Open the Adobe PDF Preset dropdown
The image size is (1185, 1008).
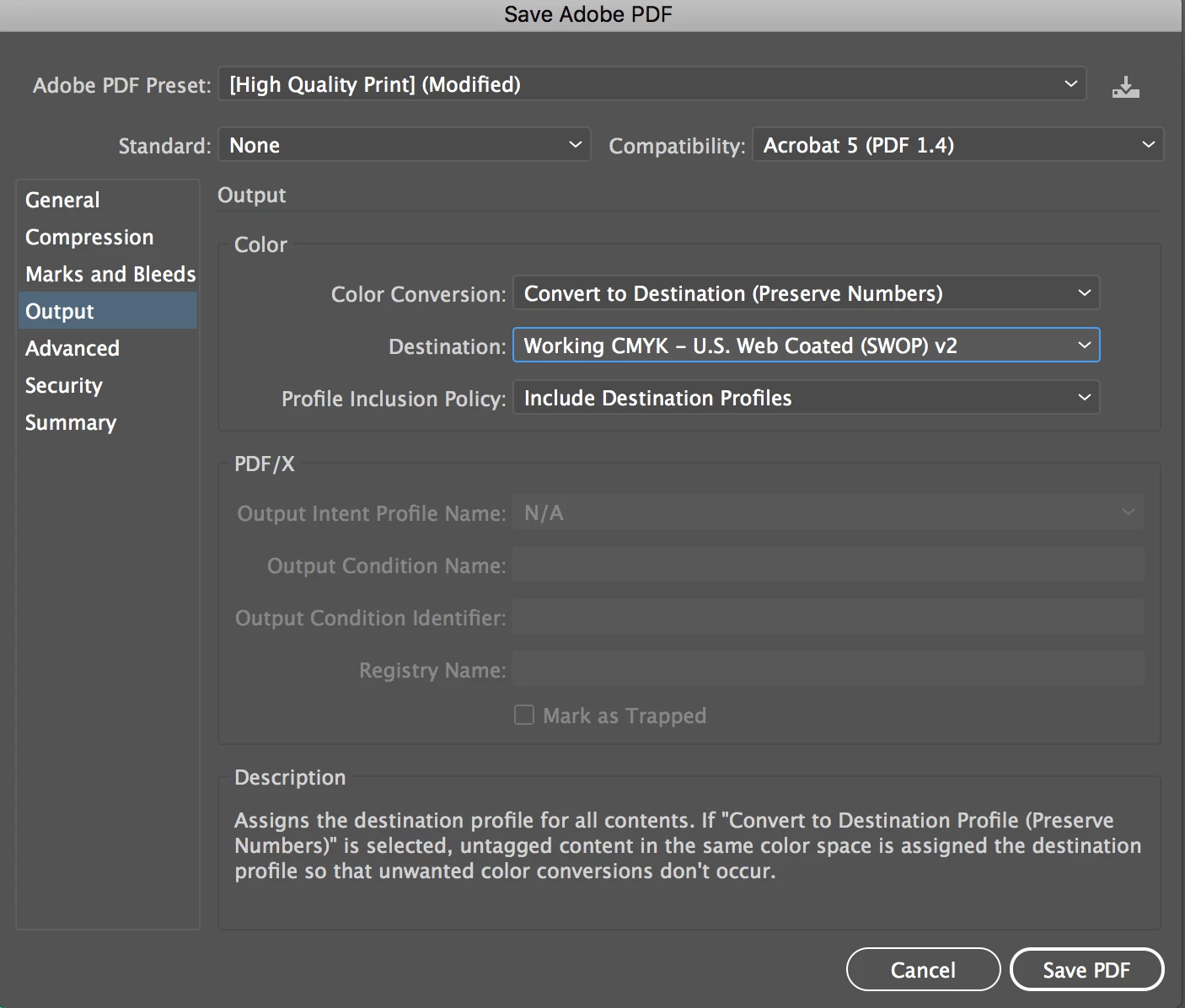651,84
